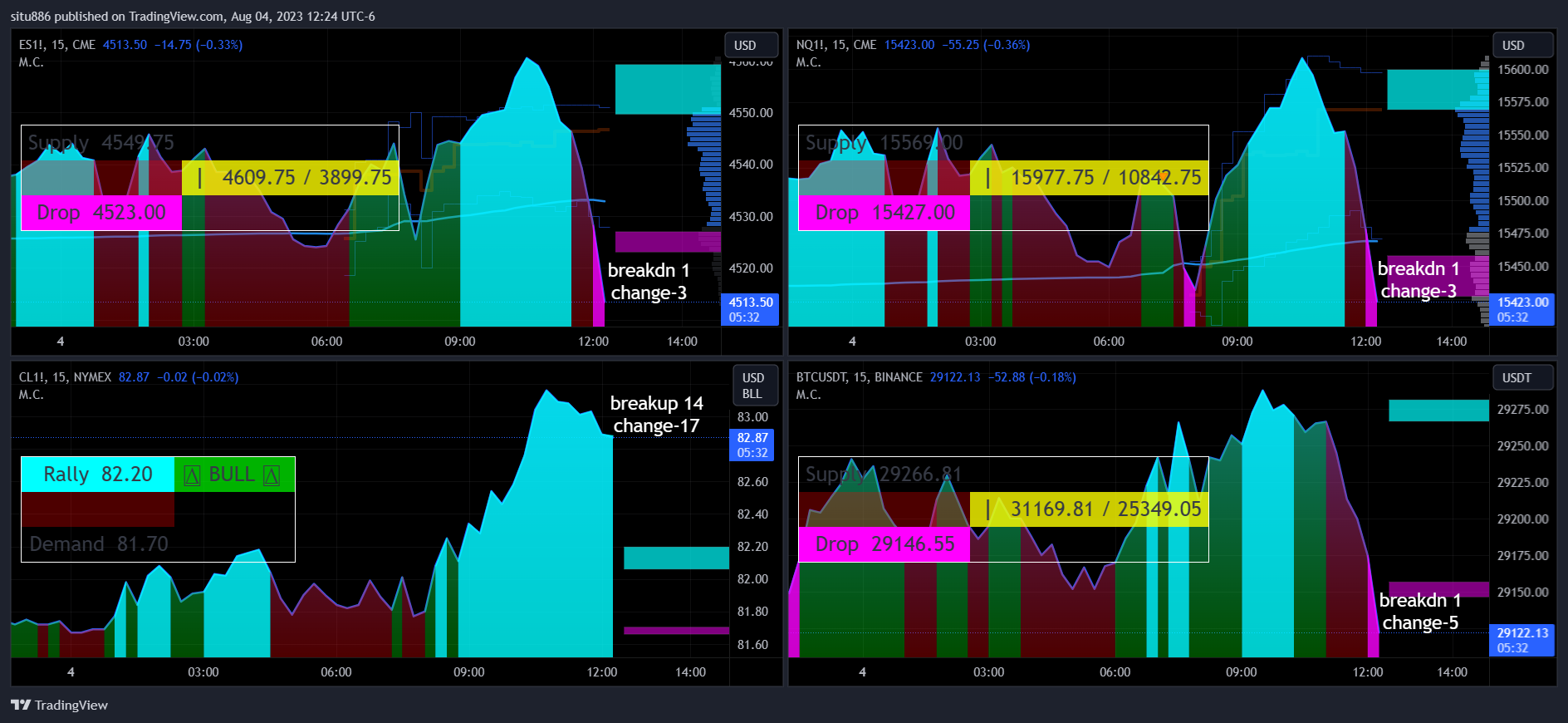This screenshot has height=723, width=1568.
Task: Click the breakdn 1 change-5 label on BTCUSDT
Action: (1420, 612)
